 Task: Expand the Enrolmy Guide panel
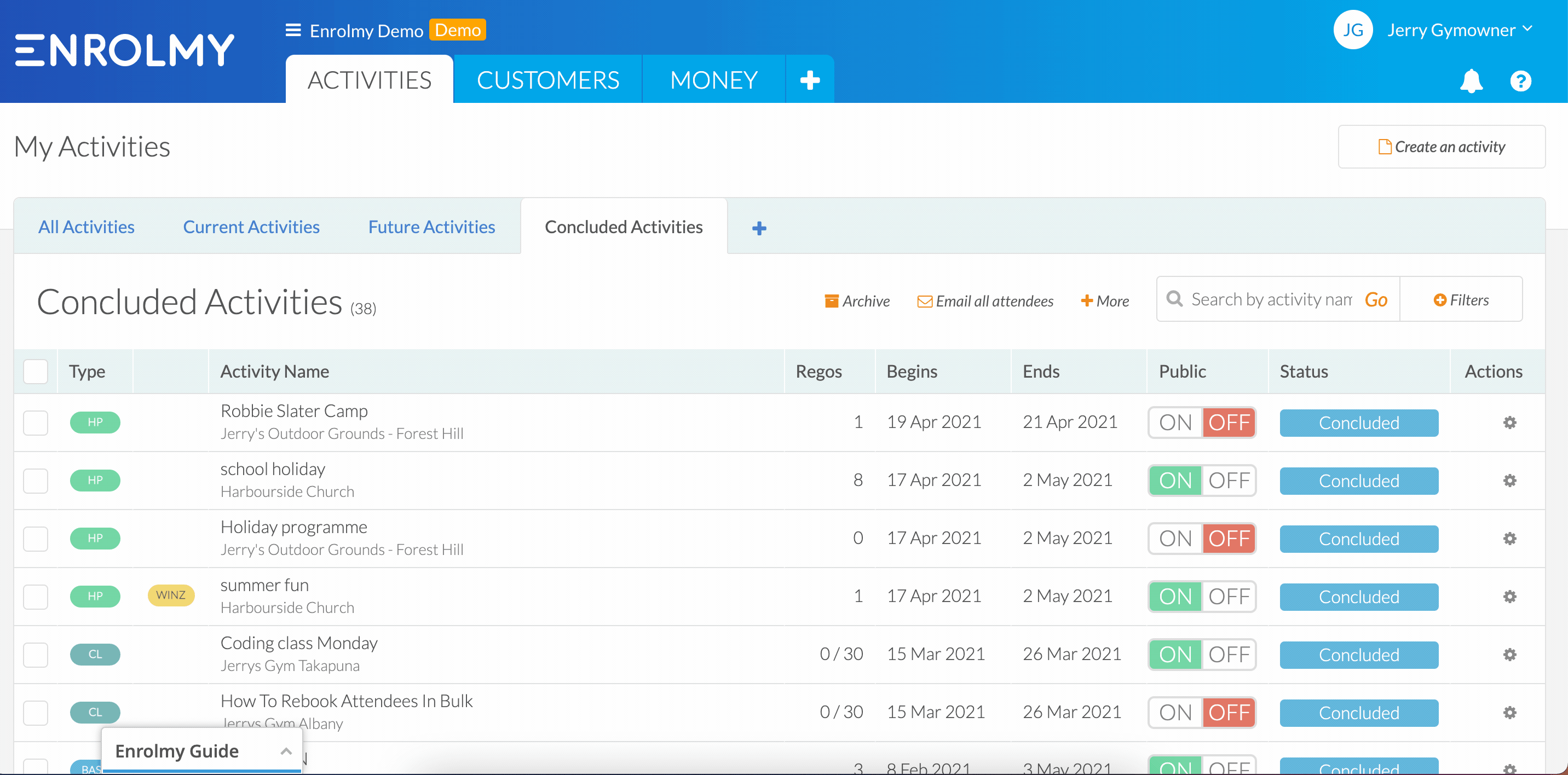[x=201, y=751]
